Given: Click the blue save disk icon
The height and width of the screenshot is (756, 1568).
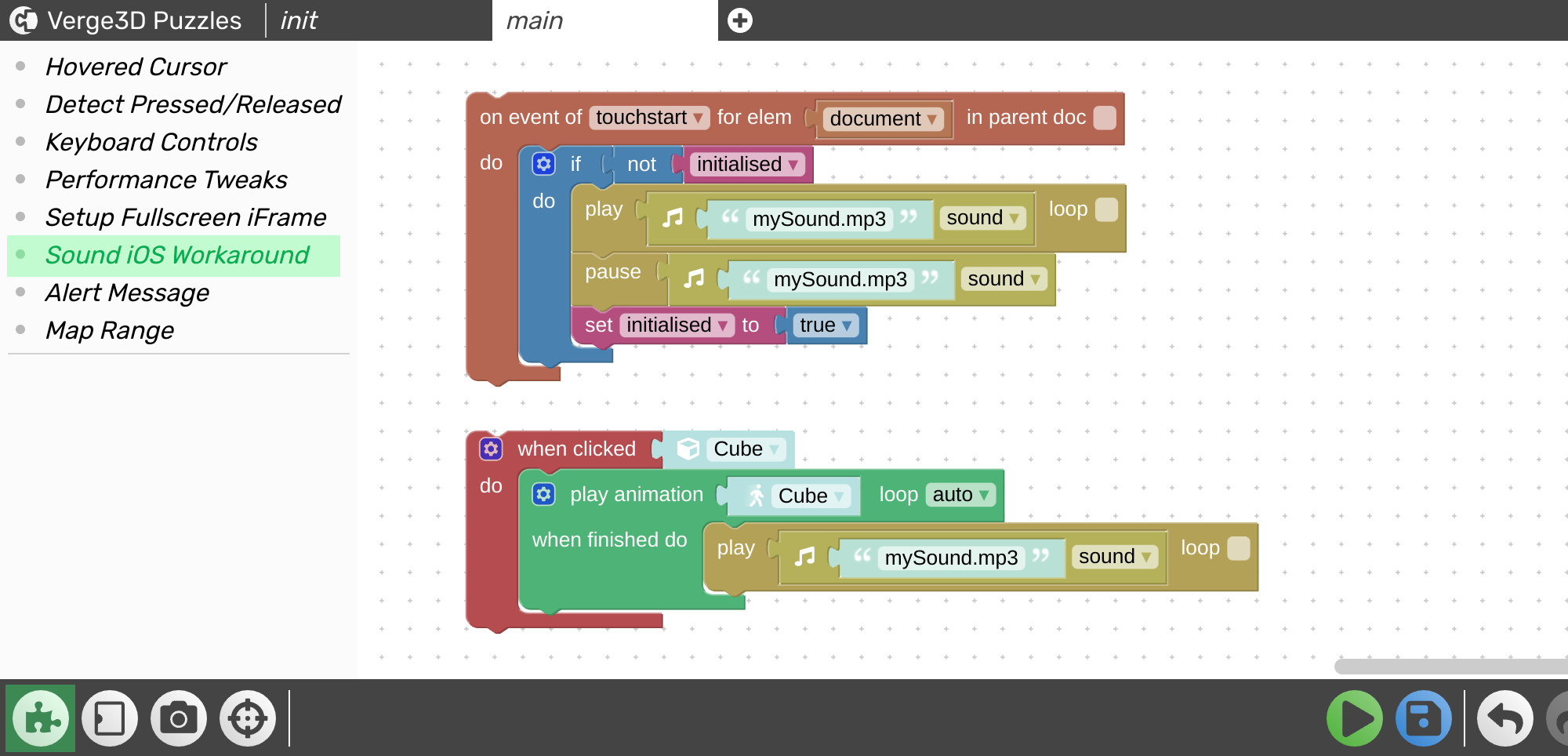Looking at the screenshot, I should 1423,718.
